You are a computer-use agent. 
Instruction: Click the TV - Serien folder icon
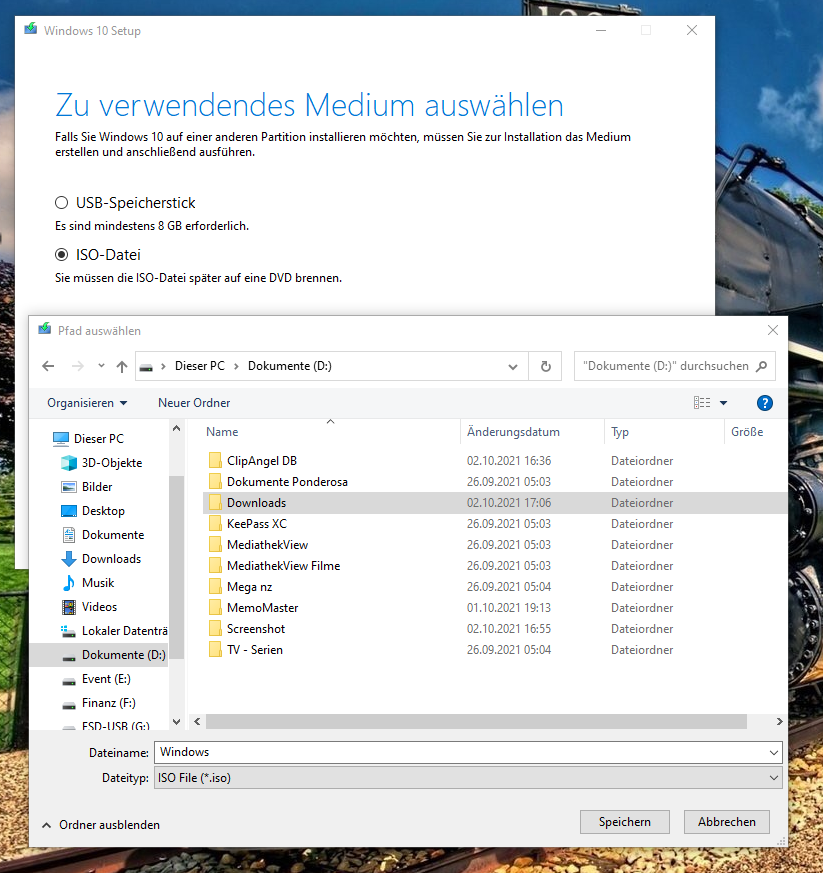(215, 650)
